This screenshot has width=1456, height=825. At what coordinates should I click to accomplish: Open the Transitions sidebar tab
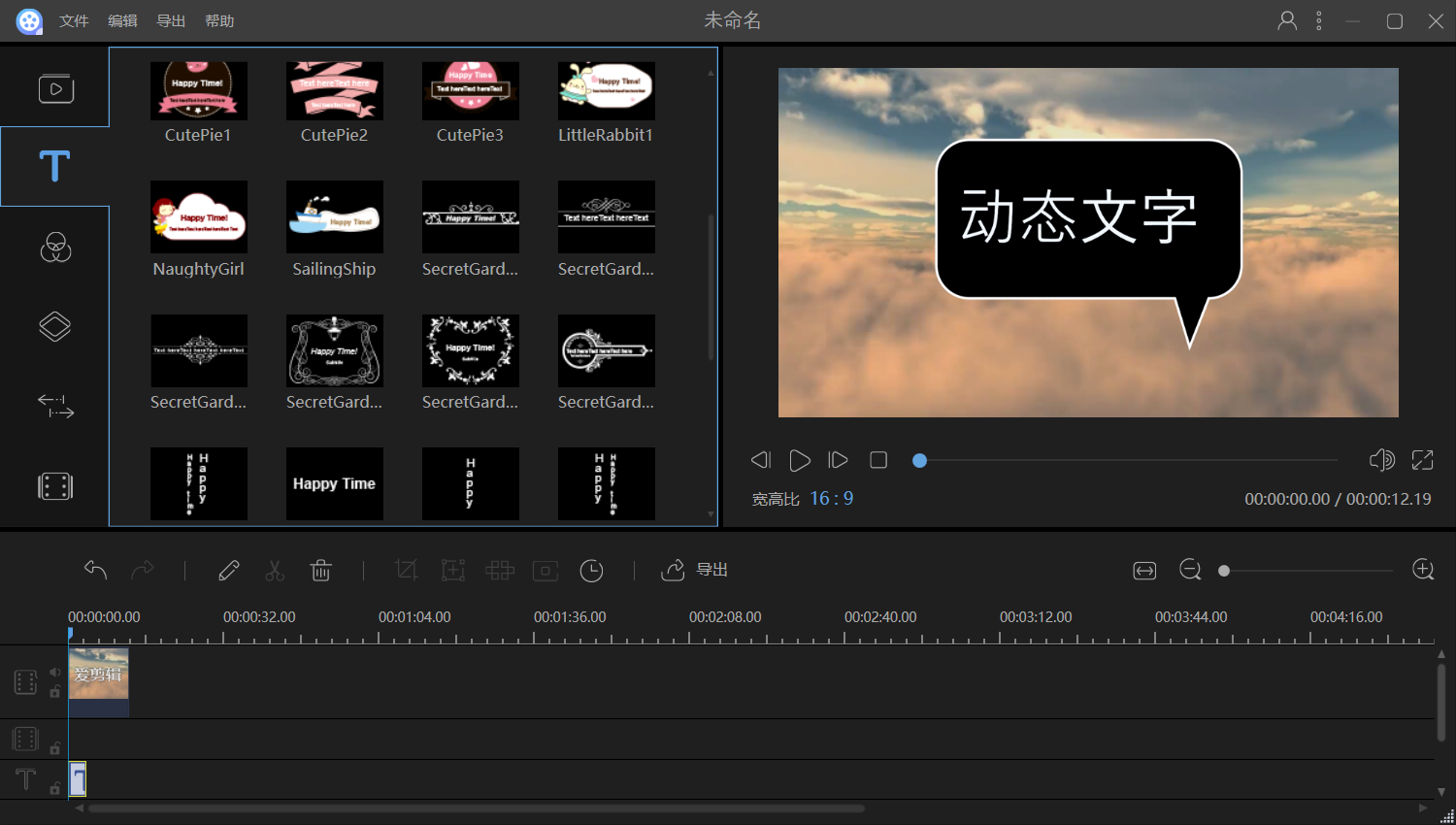[55, 406]
